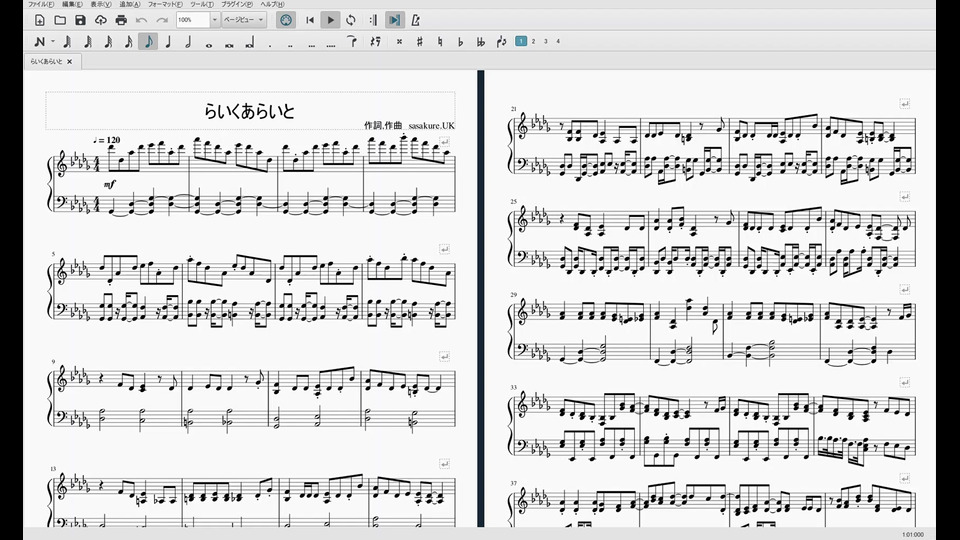Switch to voice 1
Image resolution: width=960 pixels, height=540 pixels.
coord(521,41)
